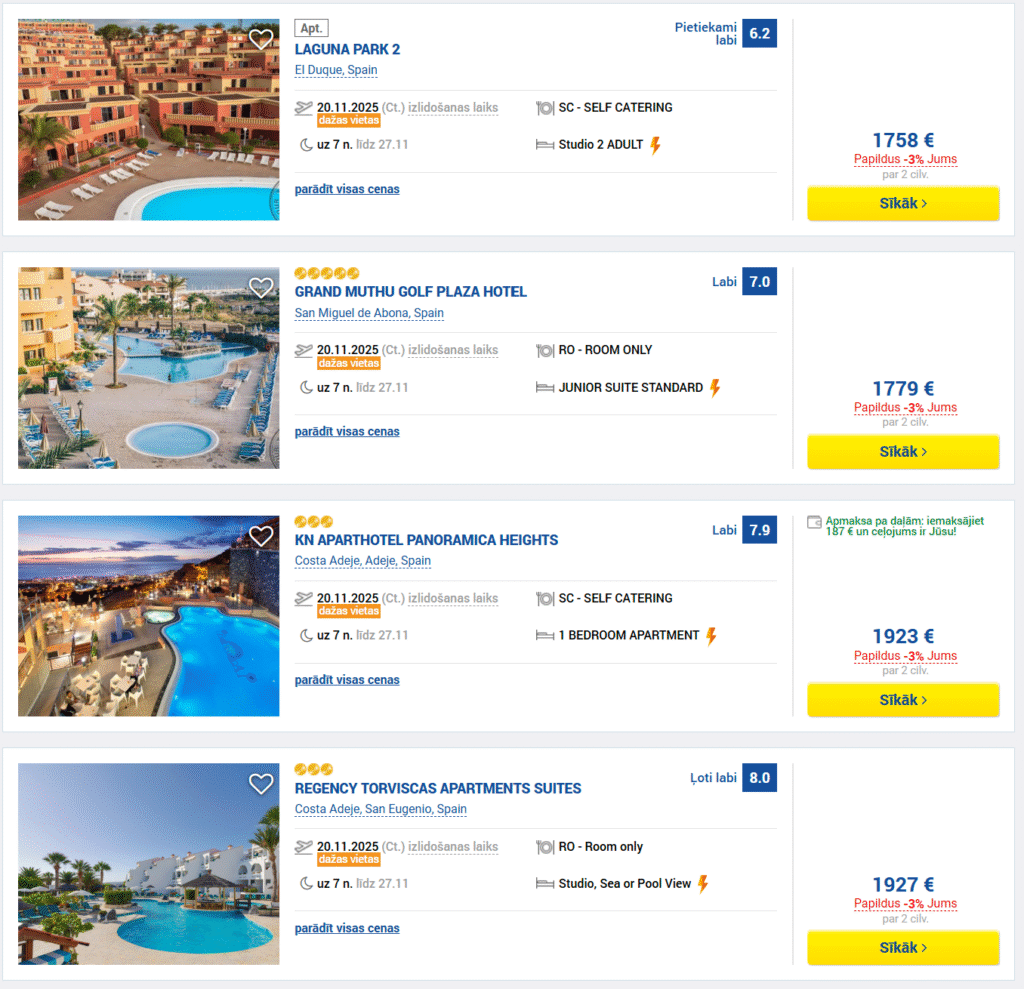This screenshot has width=1024, height=989.
Task: Click airplane icon in Laguna Park 2 listing
Action: 304,108
